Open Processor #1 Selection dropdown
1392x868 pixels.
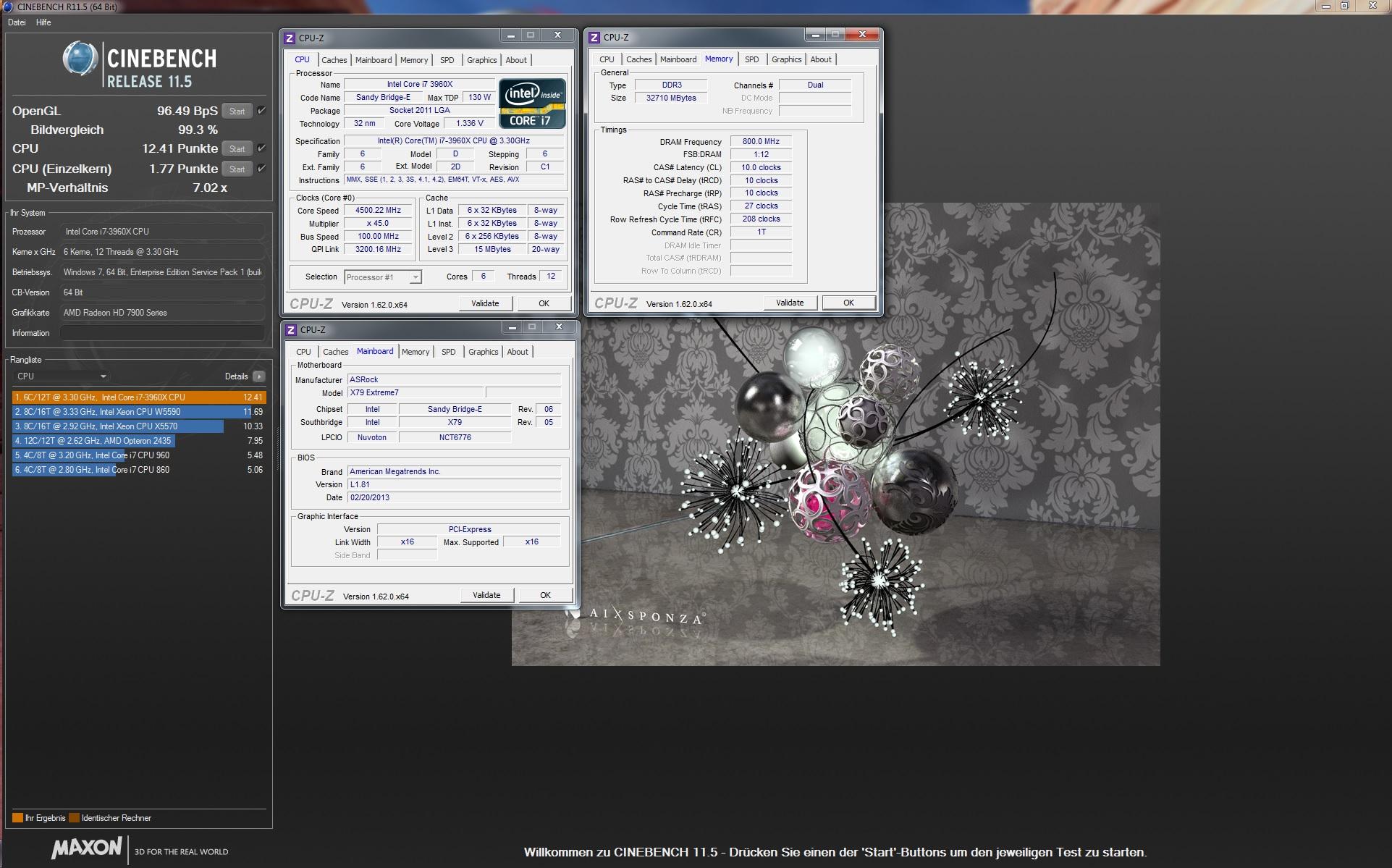[383, 277]
